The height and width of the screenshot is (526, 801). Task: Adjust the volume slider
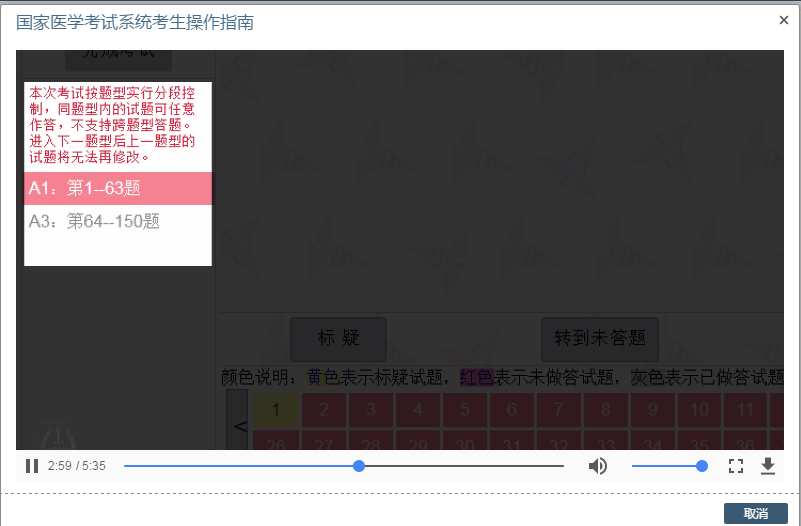(668, 466)
